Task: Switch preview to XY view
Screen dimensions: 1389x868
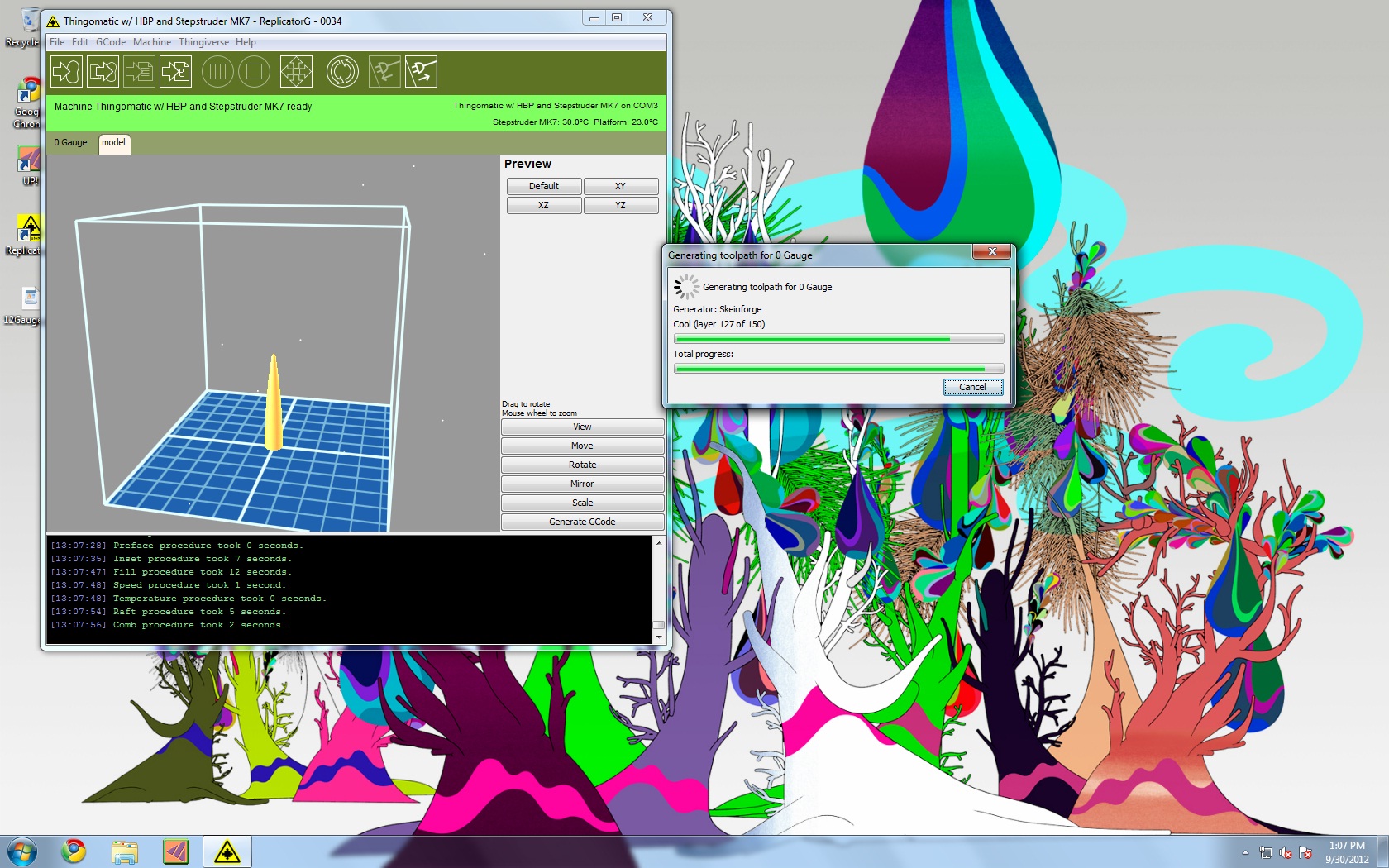Action: point(621,186)
